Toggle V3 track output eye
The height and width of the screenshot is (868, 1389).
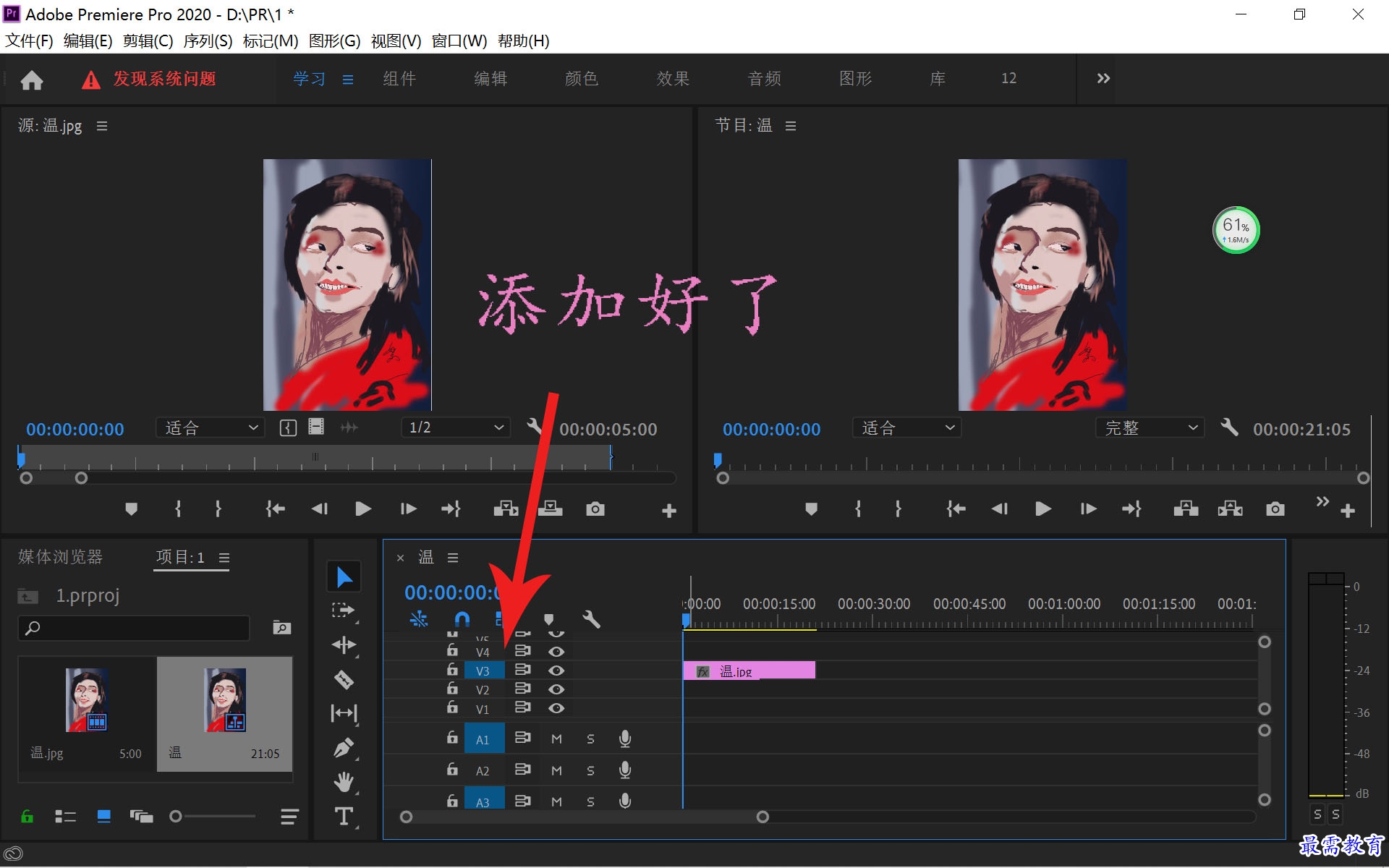point(556,671)
